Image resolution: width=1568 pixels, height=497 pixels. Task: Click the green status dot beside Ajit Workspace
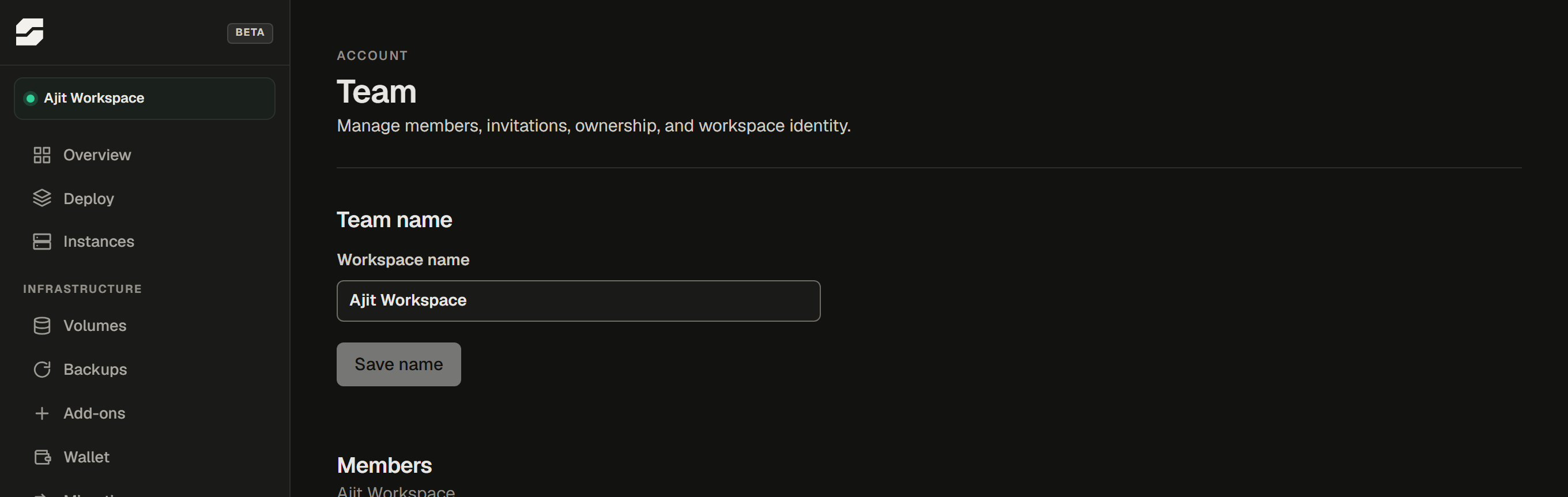click(31, 99)
